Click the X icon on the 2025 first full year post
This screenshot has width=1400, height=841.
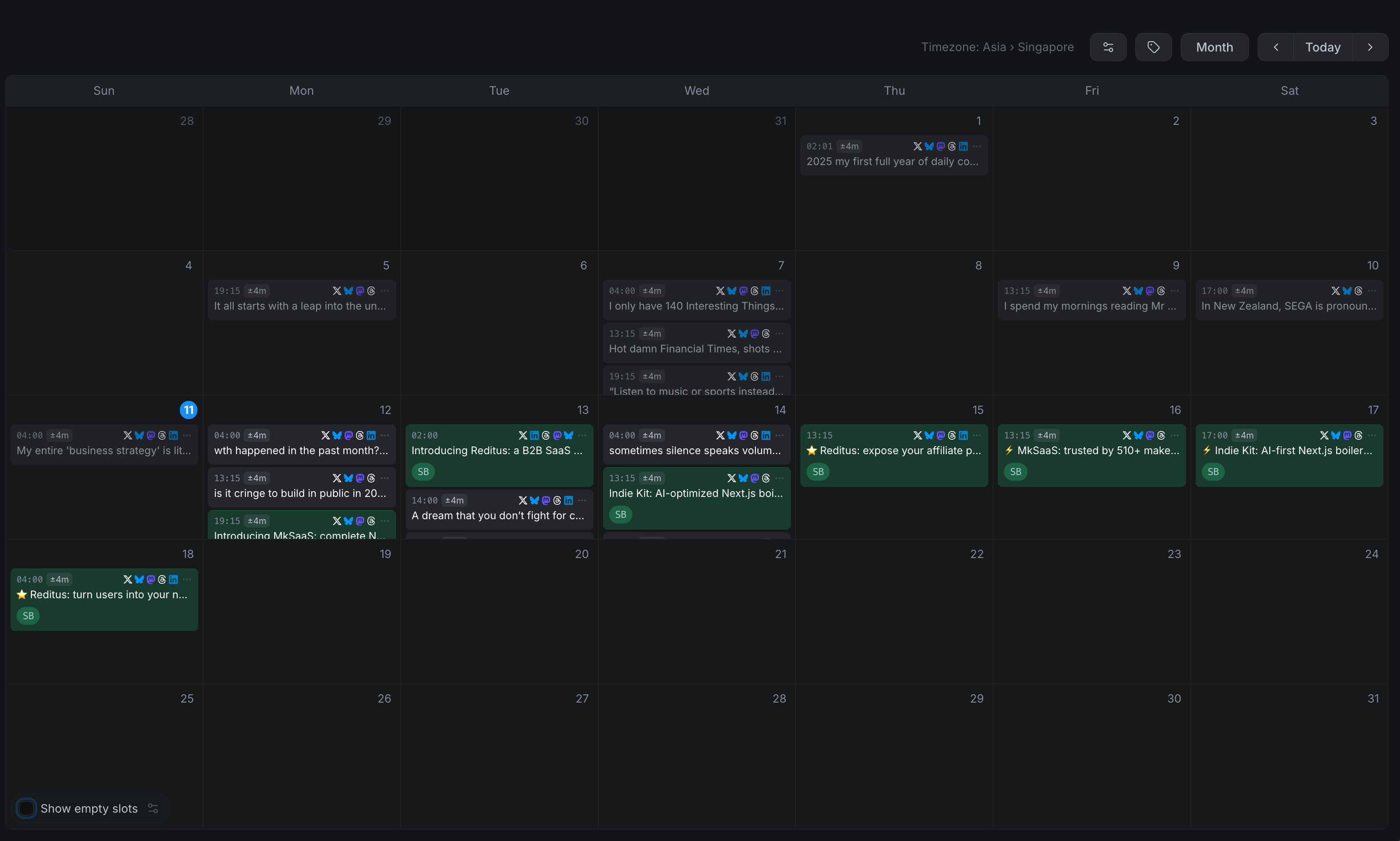click(x=917, y=146)
